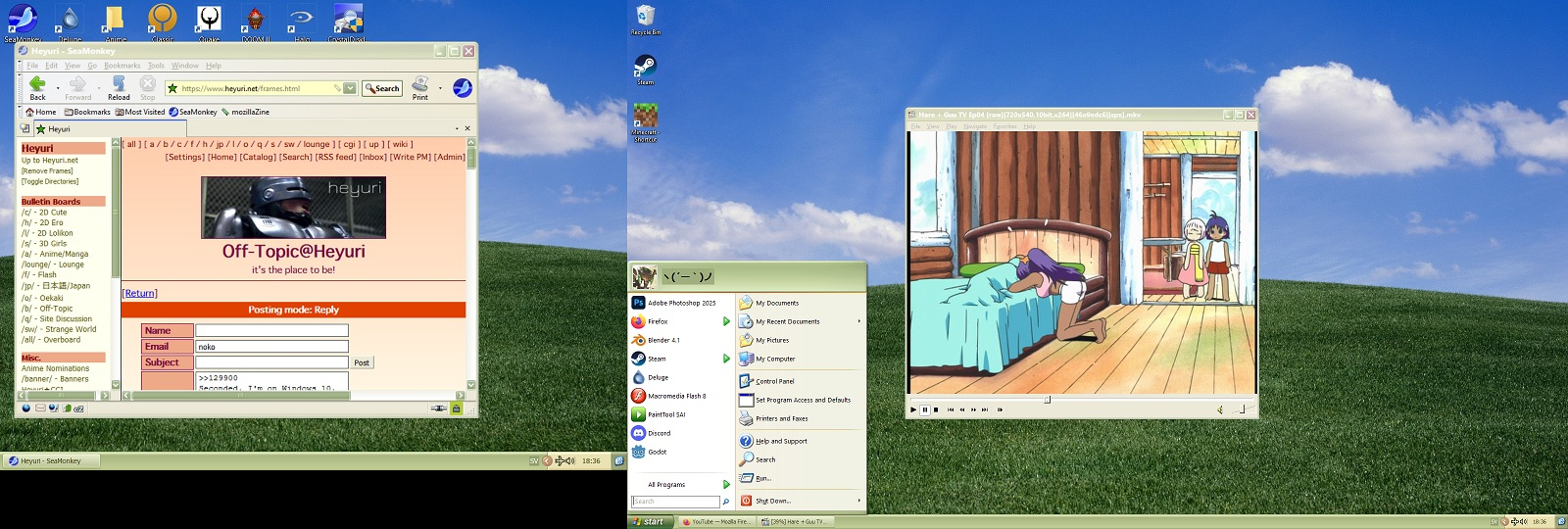
Task: Expand My Recent Documents submenu
Action: (x=858, y=321)
